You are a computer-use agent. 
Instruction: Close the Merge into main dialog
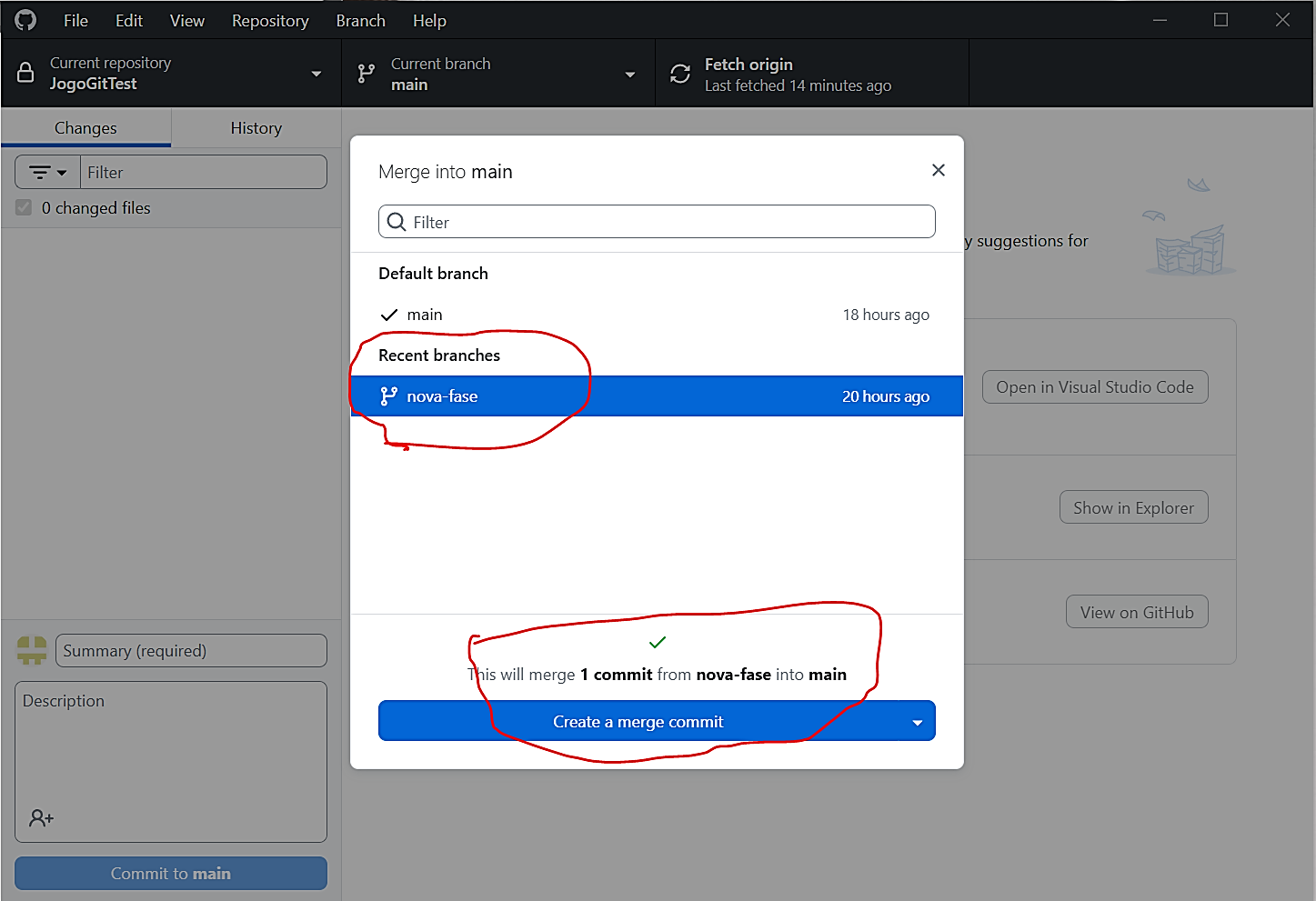coord(939,170)
